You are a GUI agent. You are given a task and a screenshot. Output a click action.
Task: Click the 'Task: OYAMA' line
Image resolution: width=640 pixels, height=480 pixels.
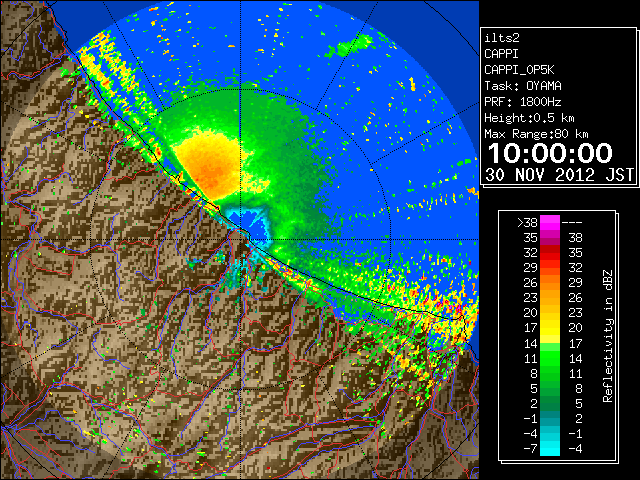523,86
